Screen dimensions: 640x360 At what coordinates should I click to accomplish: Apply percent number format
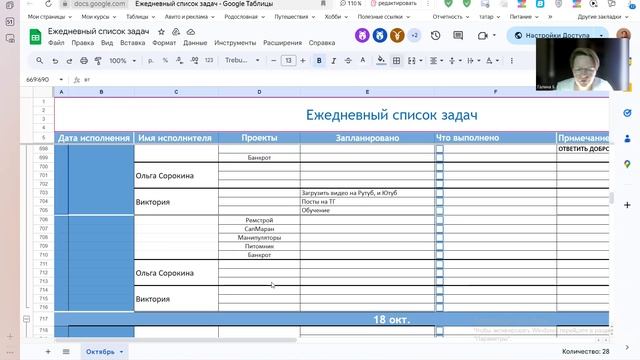point(165,60)
